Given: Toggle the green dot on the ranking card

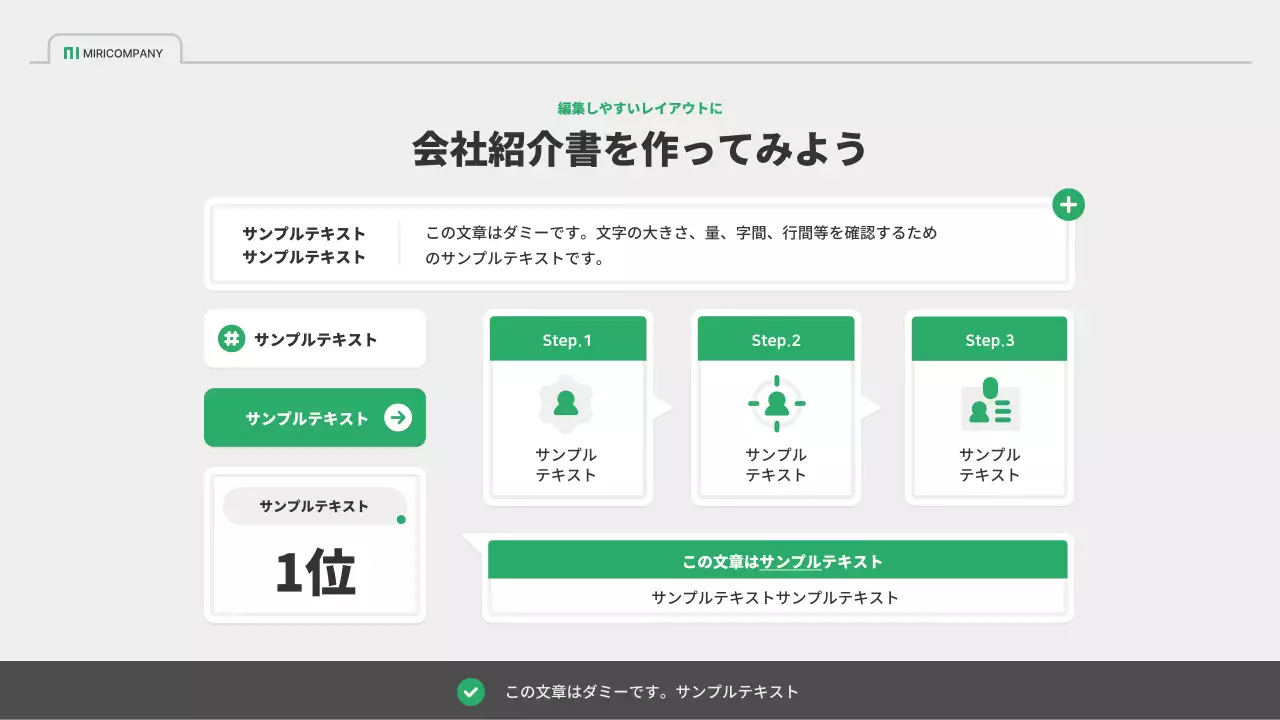Looking at the screenshot, I should pyautogui.click(x=400, y=519).
